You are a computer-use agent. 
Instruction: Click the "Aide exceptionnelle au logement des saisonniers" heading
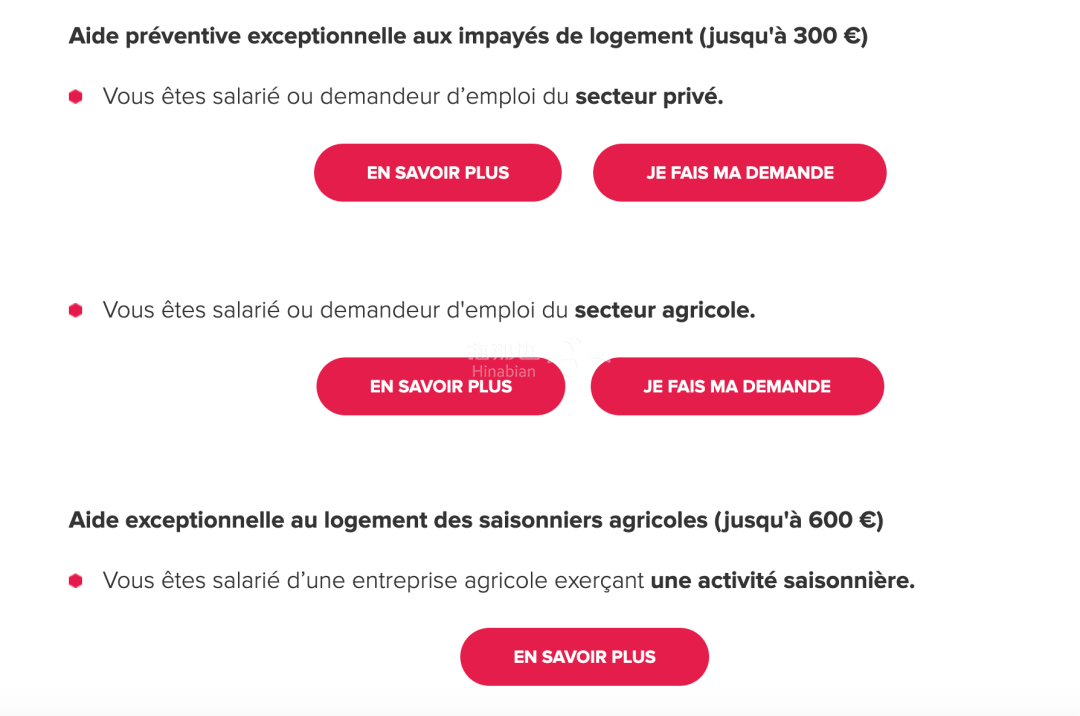(x=390, y=520)
